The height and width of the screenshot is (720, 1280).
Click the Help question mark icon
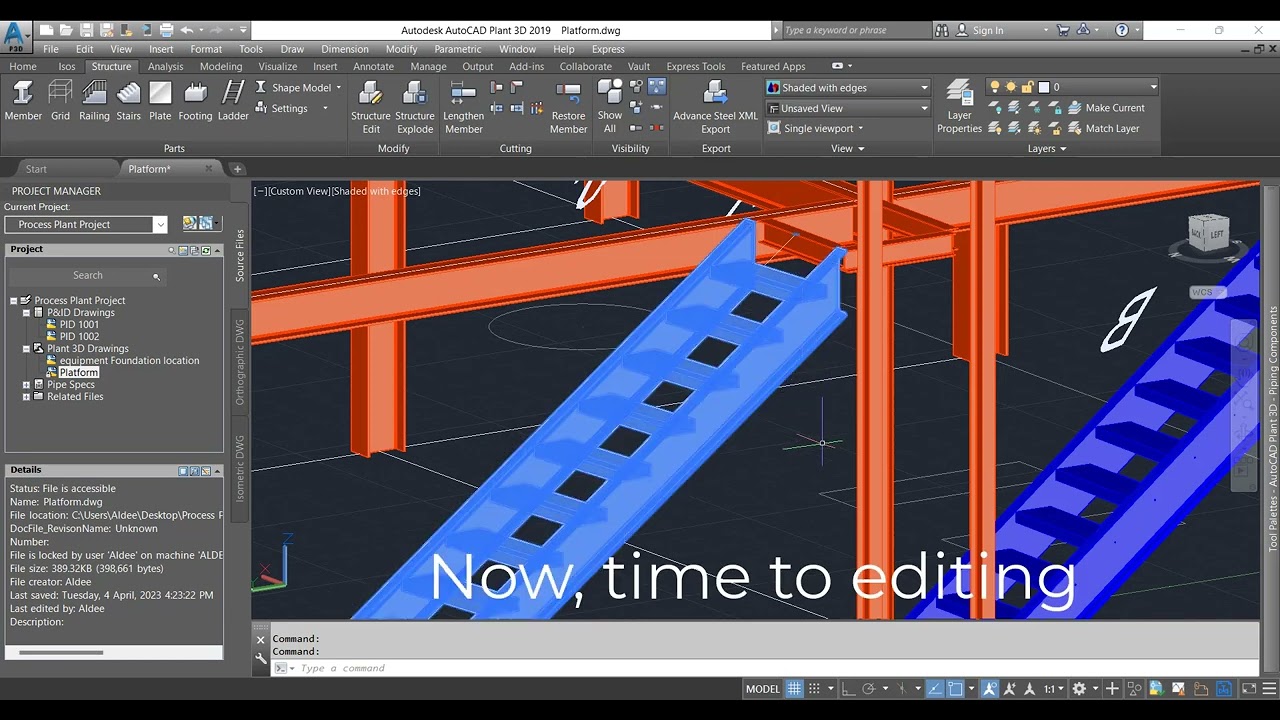(x=1122, y=30)
